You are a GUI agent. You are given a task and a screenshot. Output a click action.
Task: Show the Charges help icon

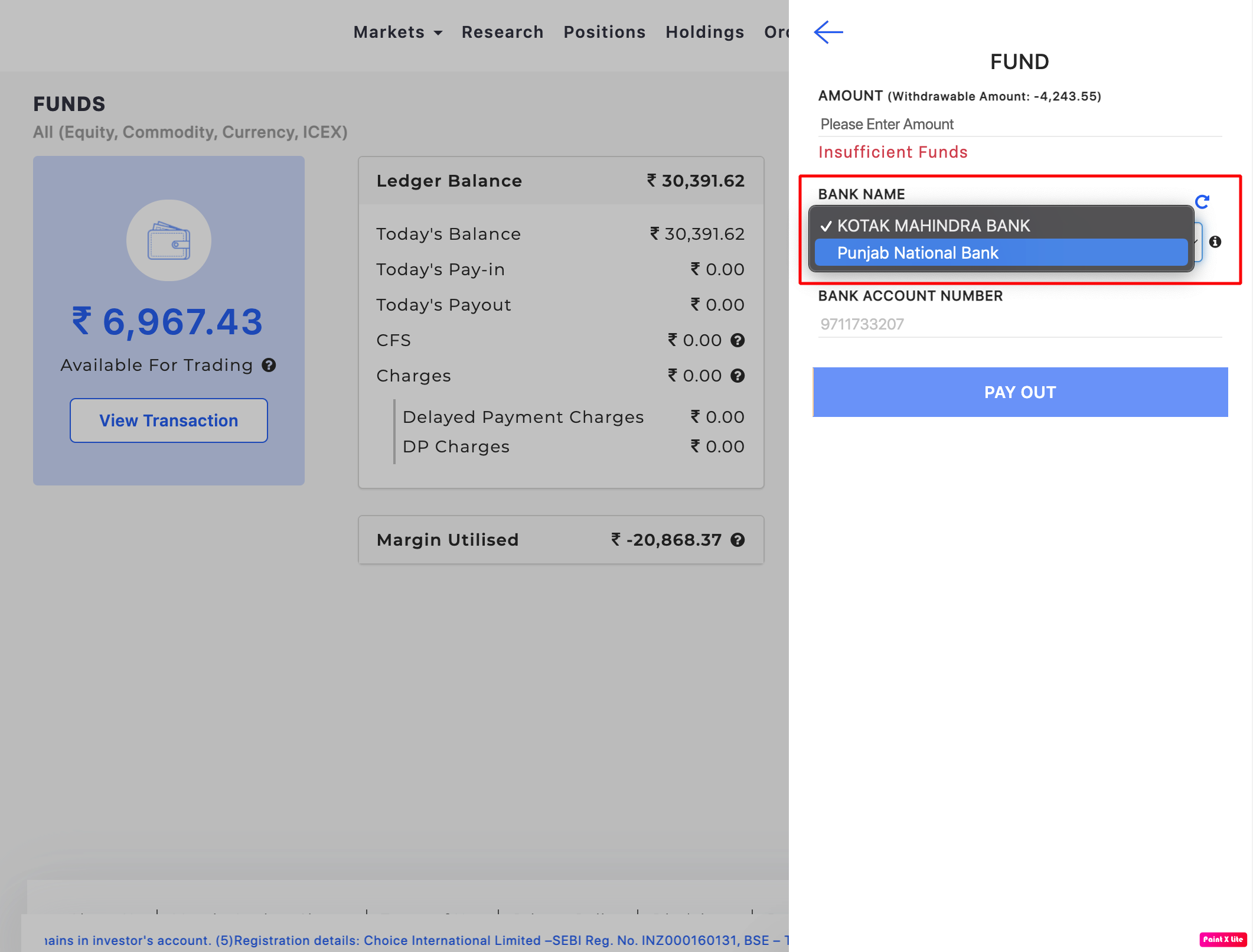point(738,376)
